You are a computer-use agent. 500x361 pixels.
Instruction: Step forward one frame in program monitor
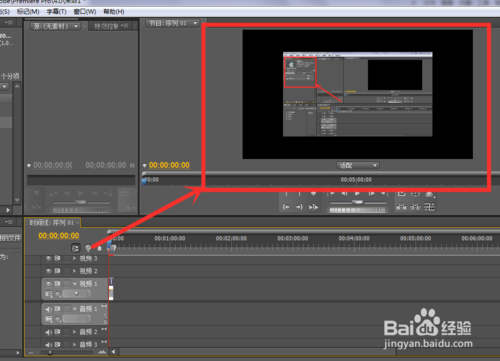click(x=371, y=193)
